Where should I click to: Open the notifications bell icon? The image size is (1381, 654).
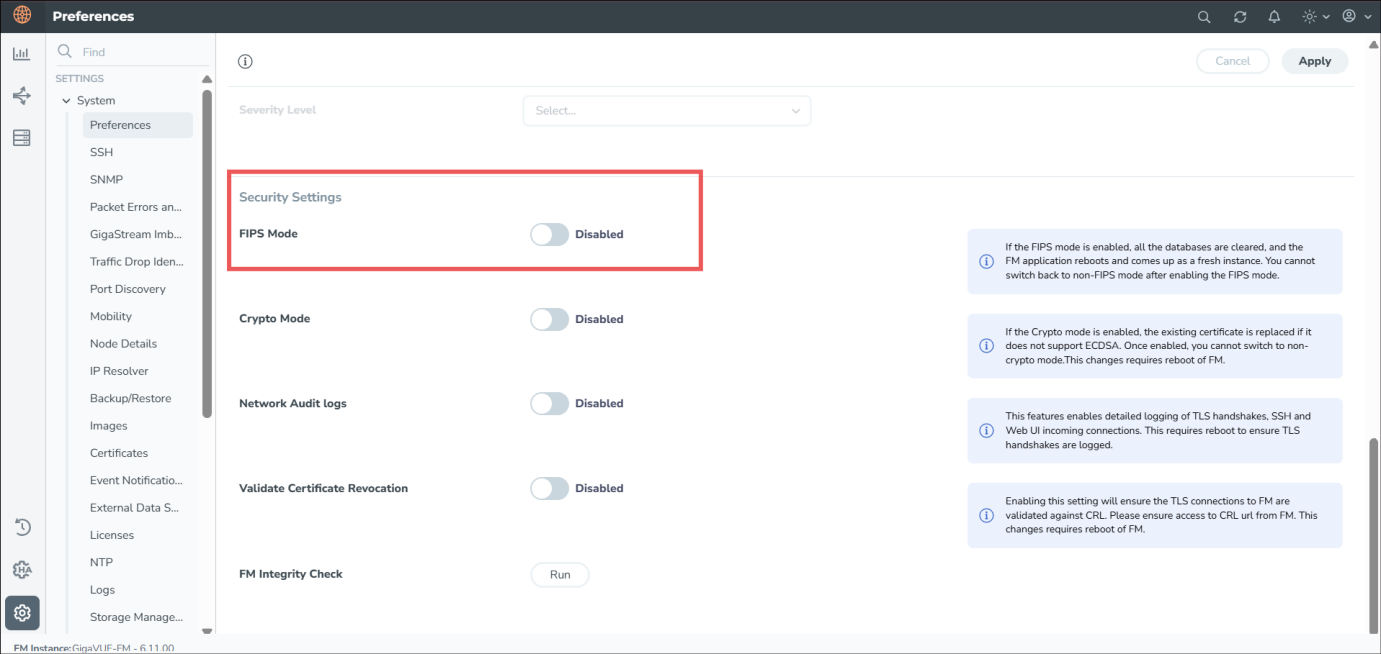[x=1274, y=17]
